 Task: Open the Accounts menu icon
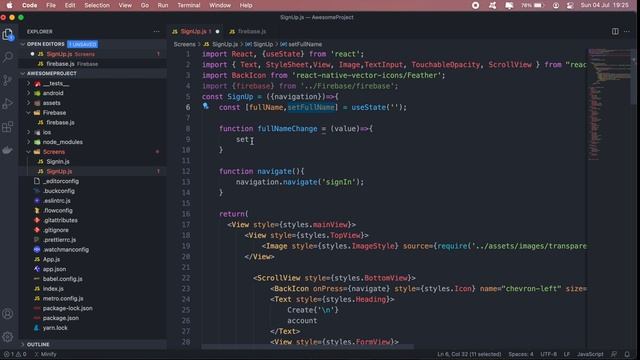pos(8,313)
